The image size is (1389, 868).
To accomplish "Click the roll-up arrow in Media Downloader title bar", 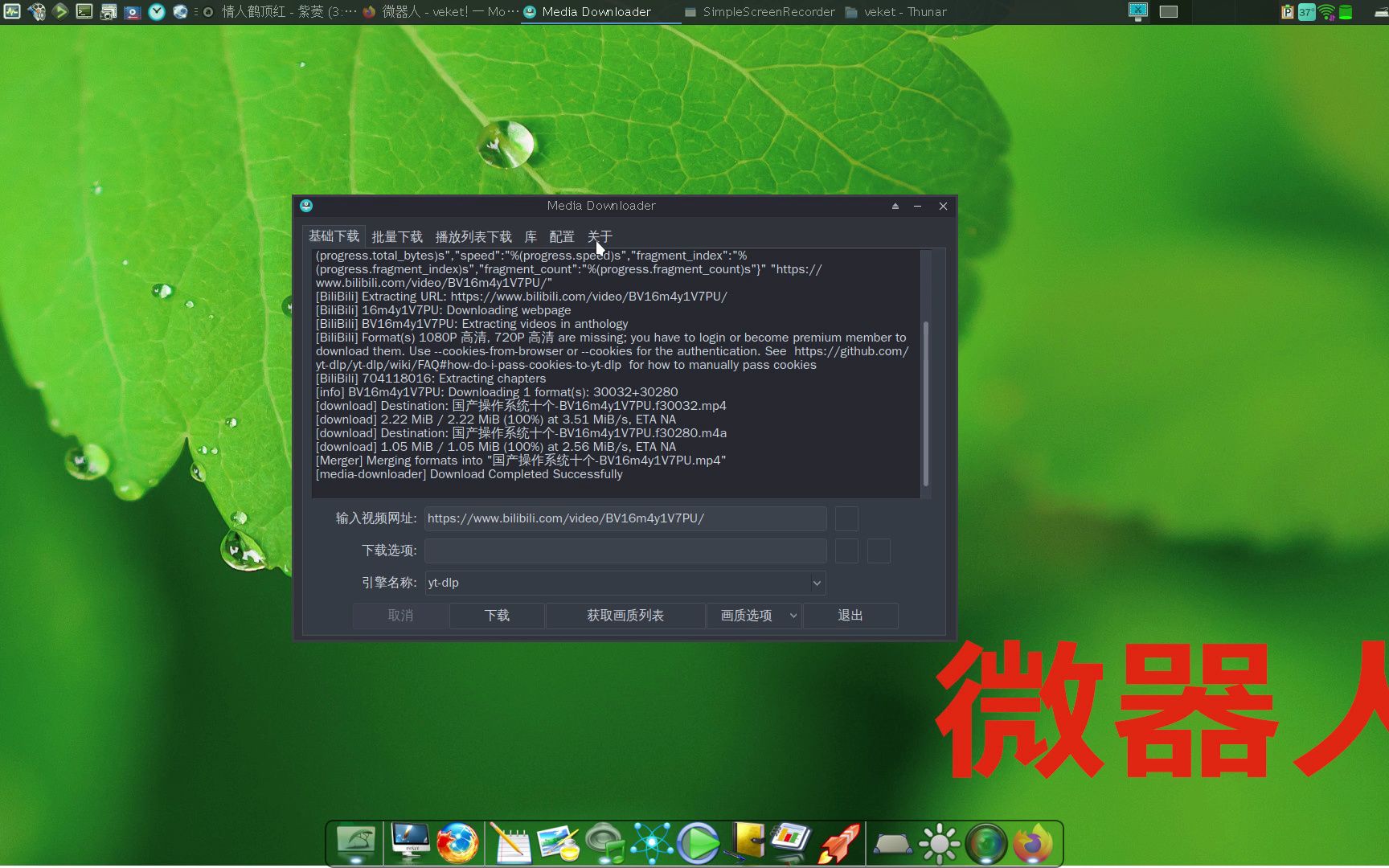I will pyautogui.click(x=895, y=207).
